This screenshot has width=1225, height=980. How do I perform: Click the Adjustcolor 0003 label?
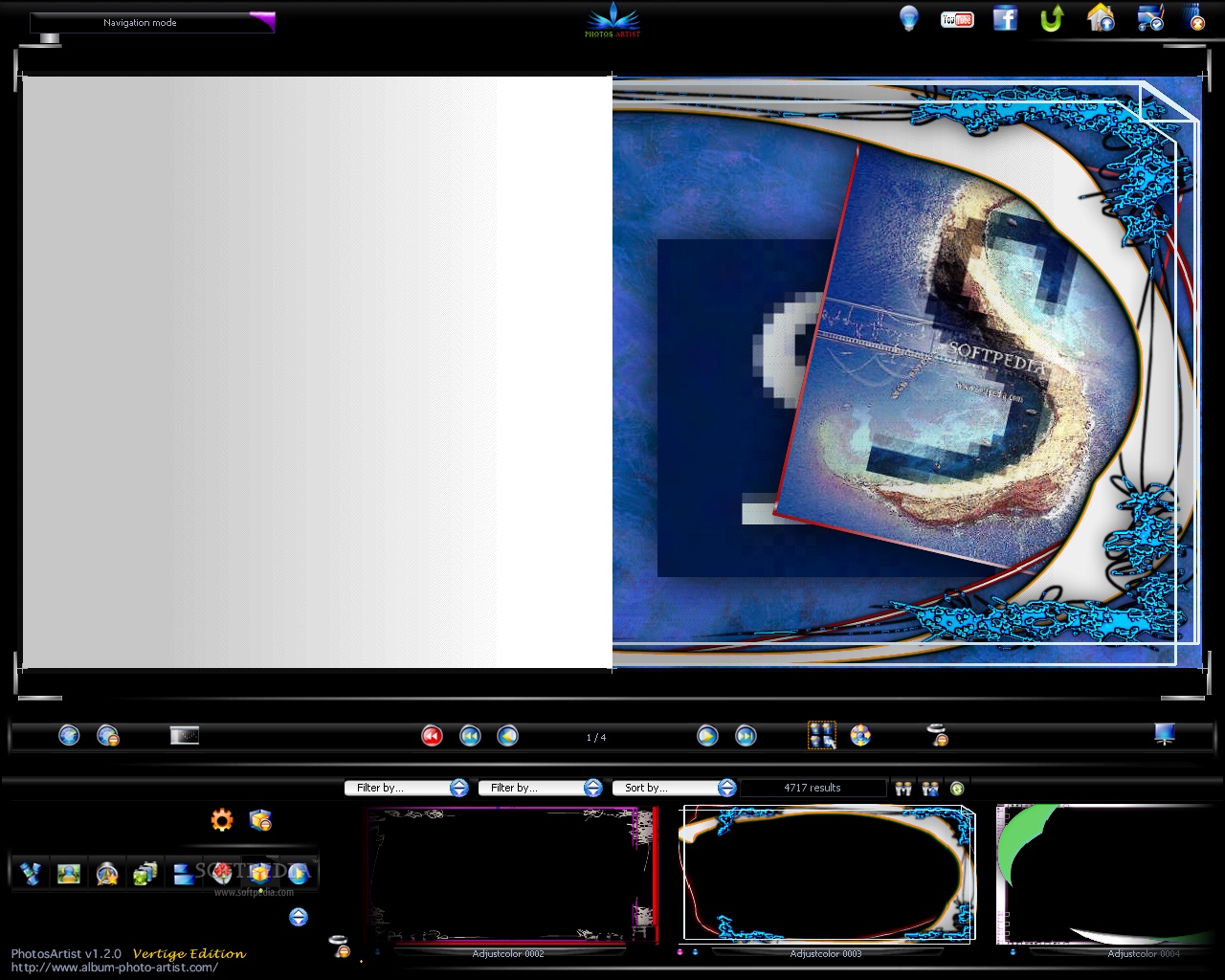tap(826, 953)
